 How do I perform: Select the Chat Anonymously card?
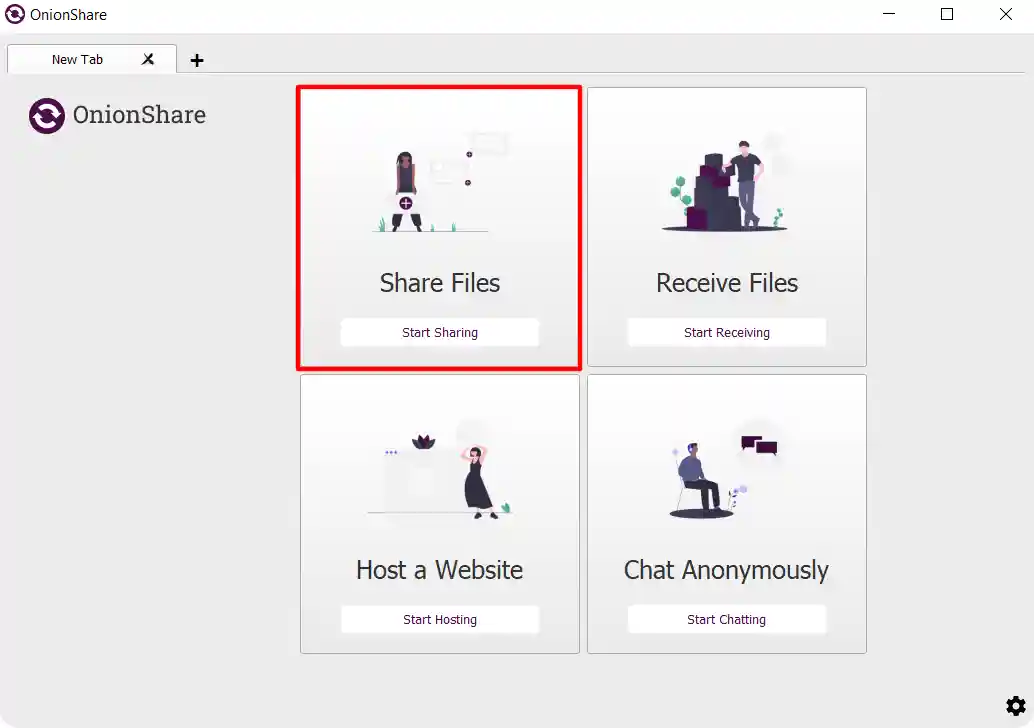726,513
